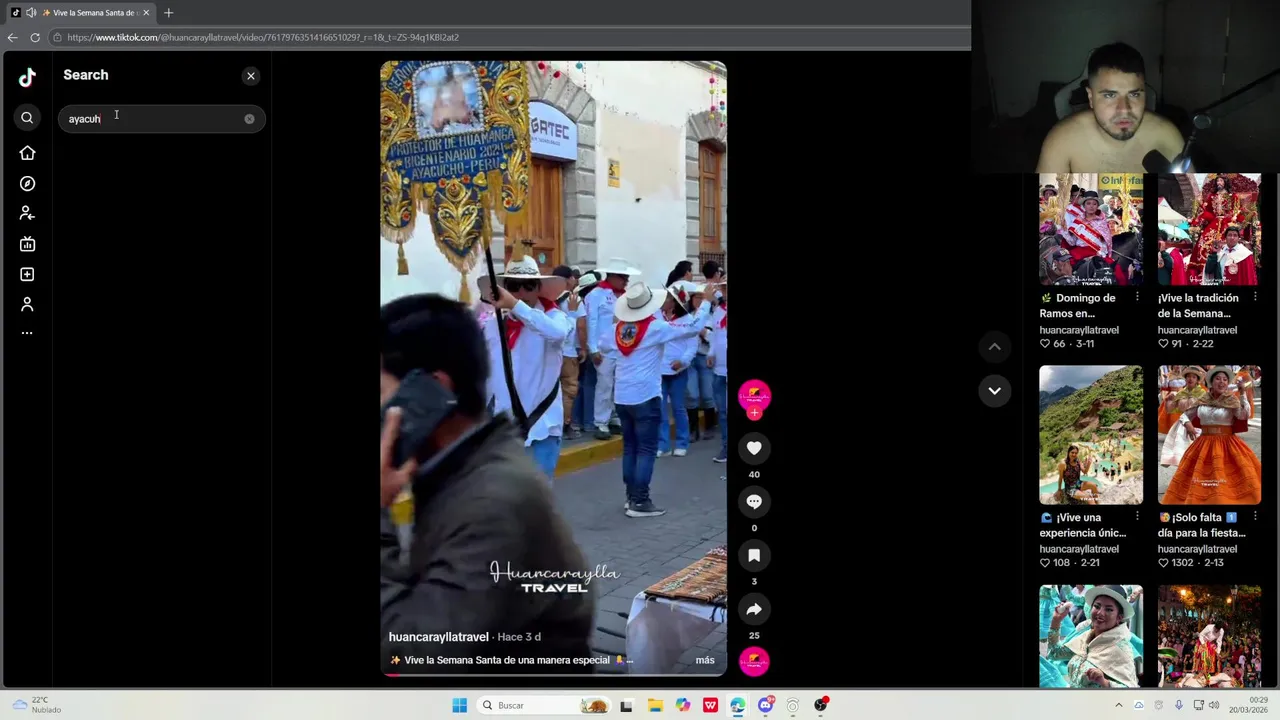
Task: Save video with bookmark icon
Action: coord(754,555)
